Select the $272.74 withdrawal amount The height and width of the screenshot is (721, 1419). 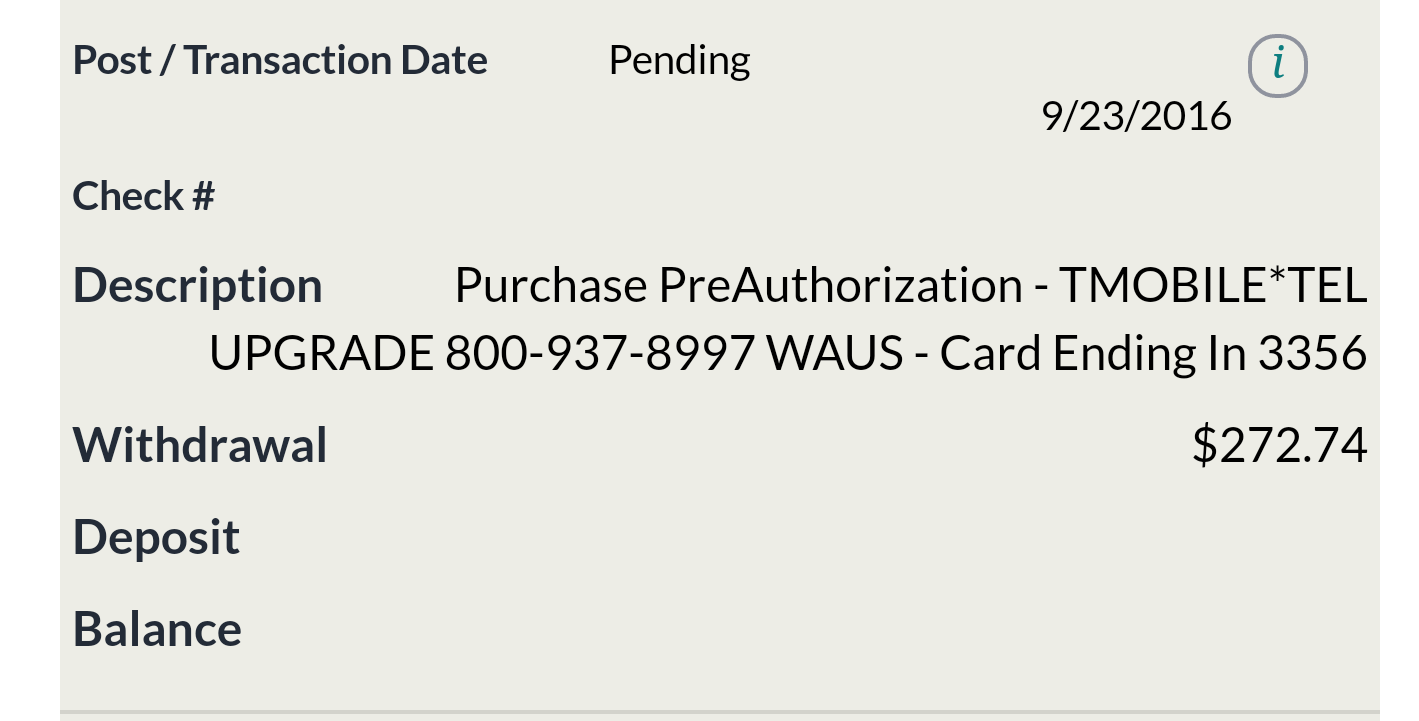(1280, 445)
